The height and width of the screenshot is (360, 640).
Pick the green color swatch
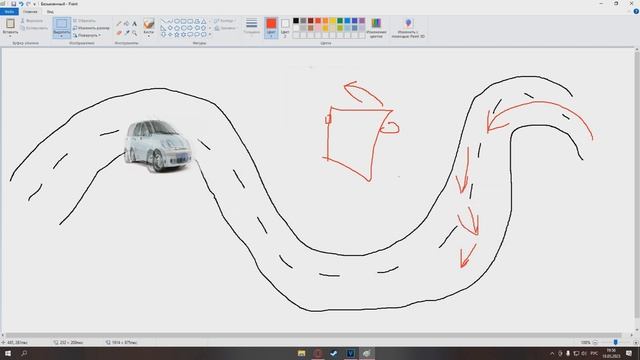340,21
